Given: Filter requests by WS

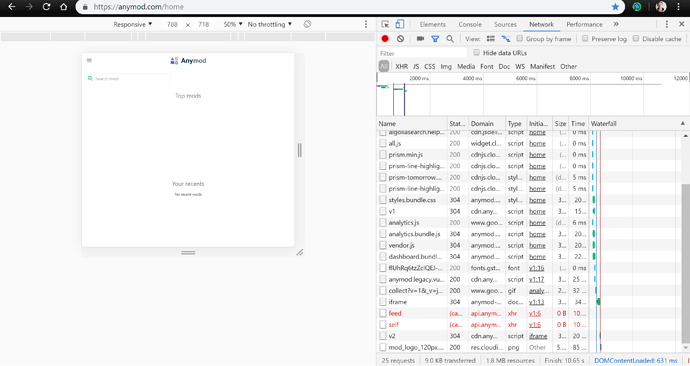Looking at the screenshot, I should [x=520, y=66].
